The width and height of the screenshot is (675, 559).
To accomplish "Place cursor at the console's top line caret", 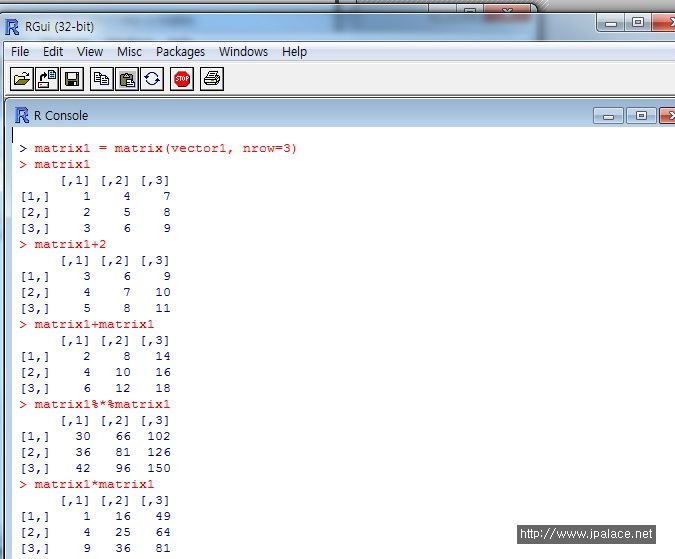I will click(x=12, y=135).
